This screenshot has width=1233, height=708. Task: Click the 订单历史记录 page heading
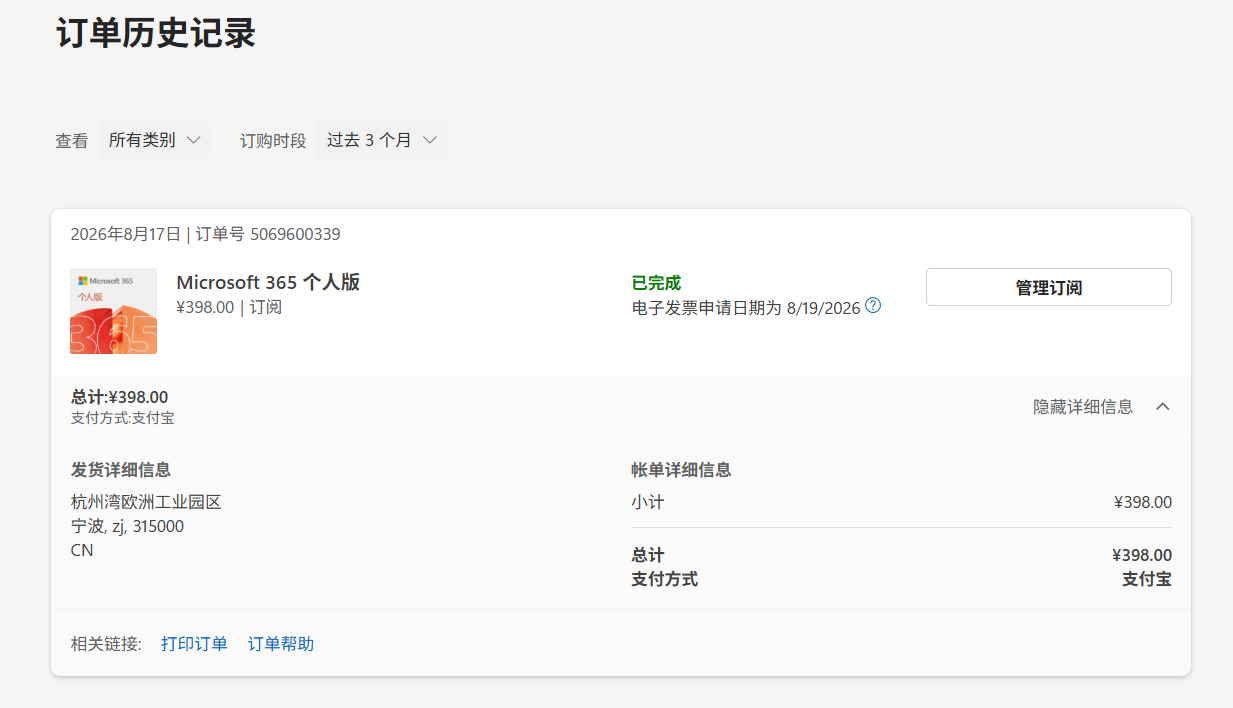coord(156,33)
